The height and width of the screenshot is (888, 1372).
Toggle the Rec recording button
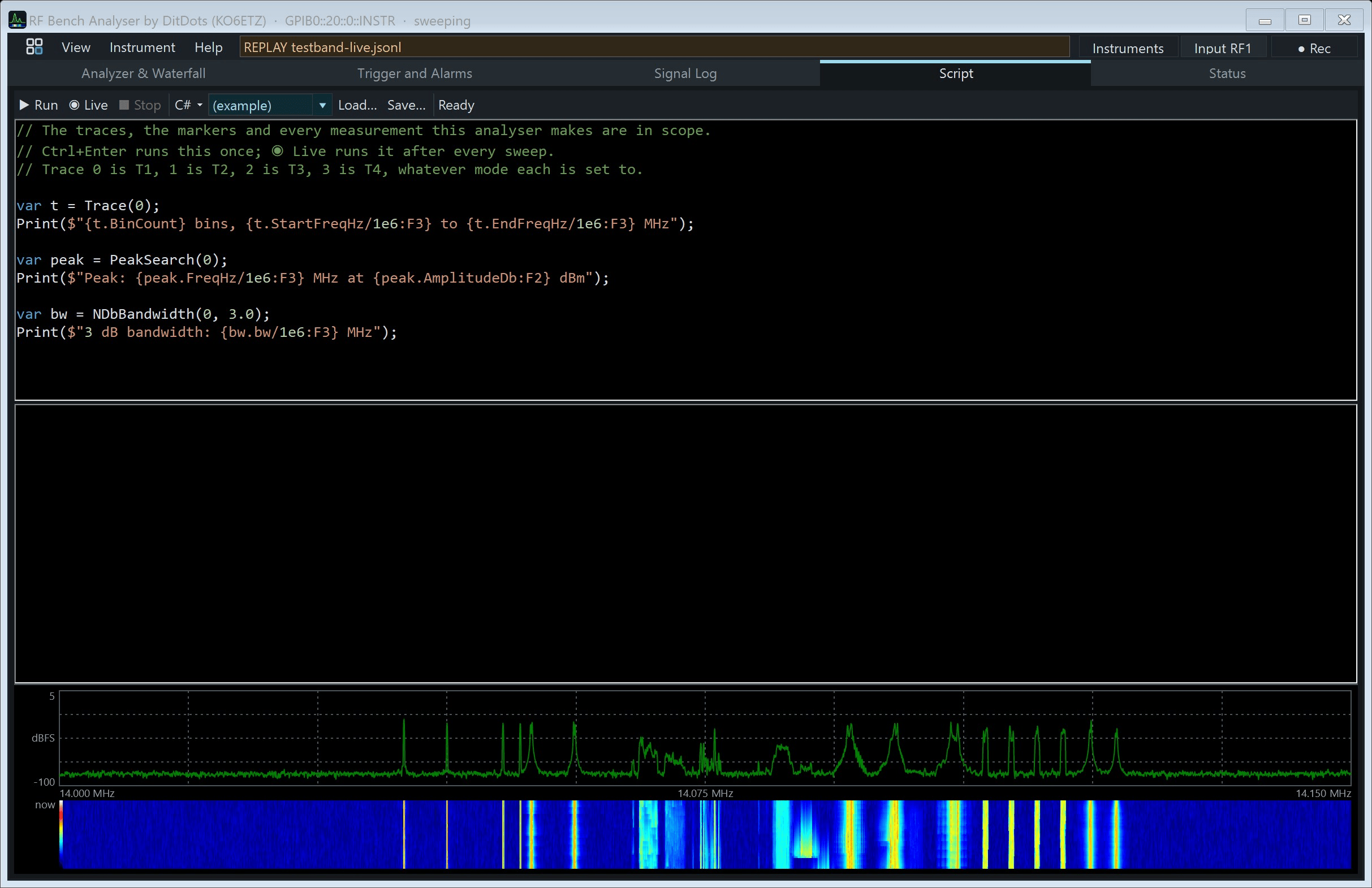click(x=1314, y=49)
